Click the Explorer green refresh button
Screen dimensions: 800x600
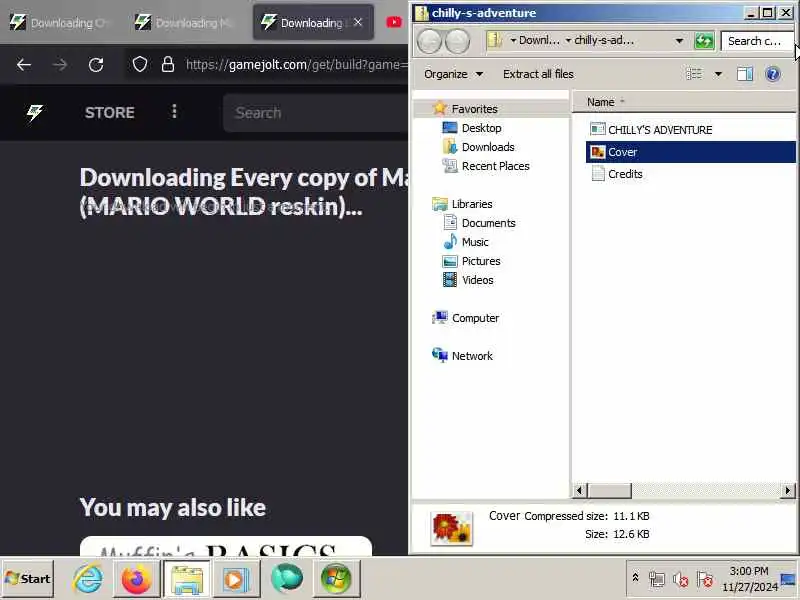704,41
